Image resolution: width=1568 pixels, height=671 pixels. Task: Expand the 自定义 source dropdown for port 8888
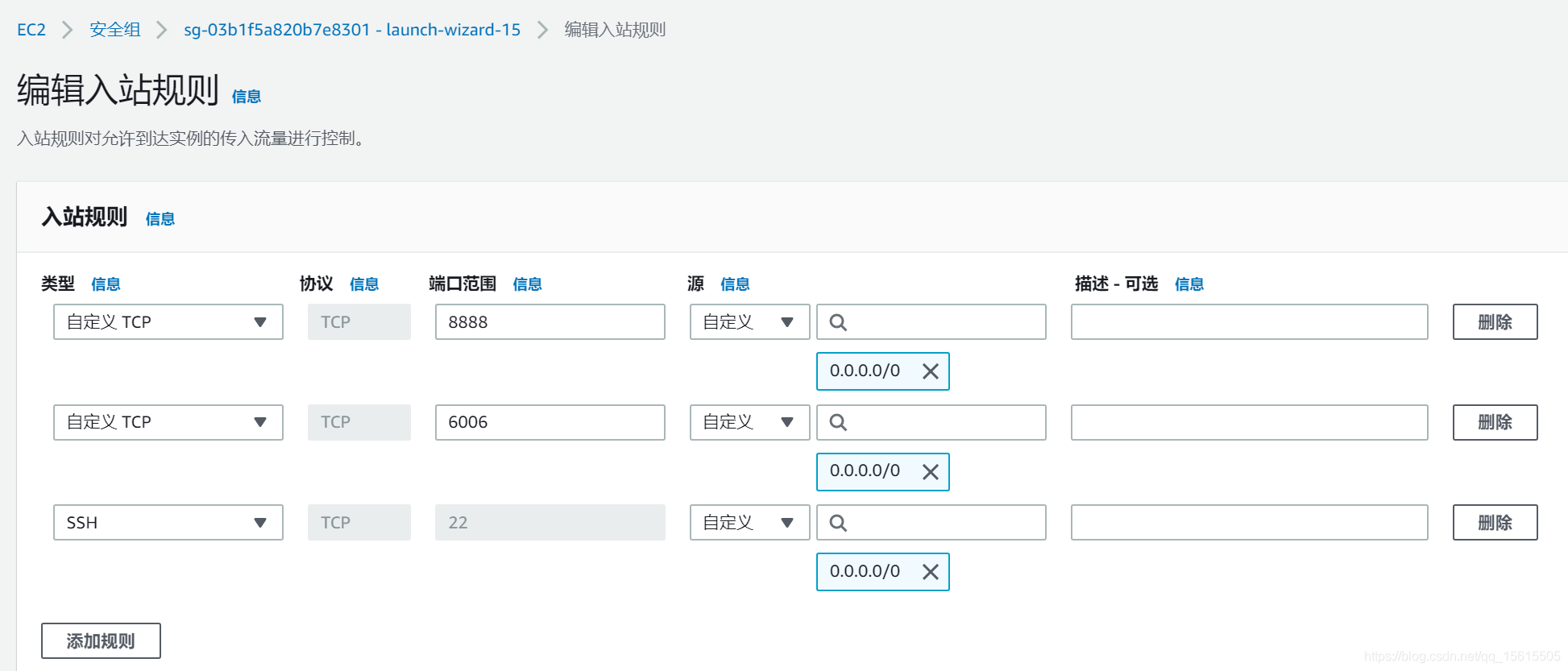tap(749, 321)
